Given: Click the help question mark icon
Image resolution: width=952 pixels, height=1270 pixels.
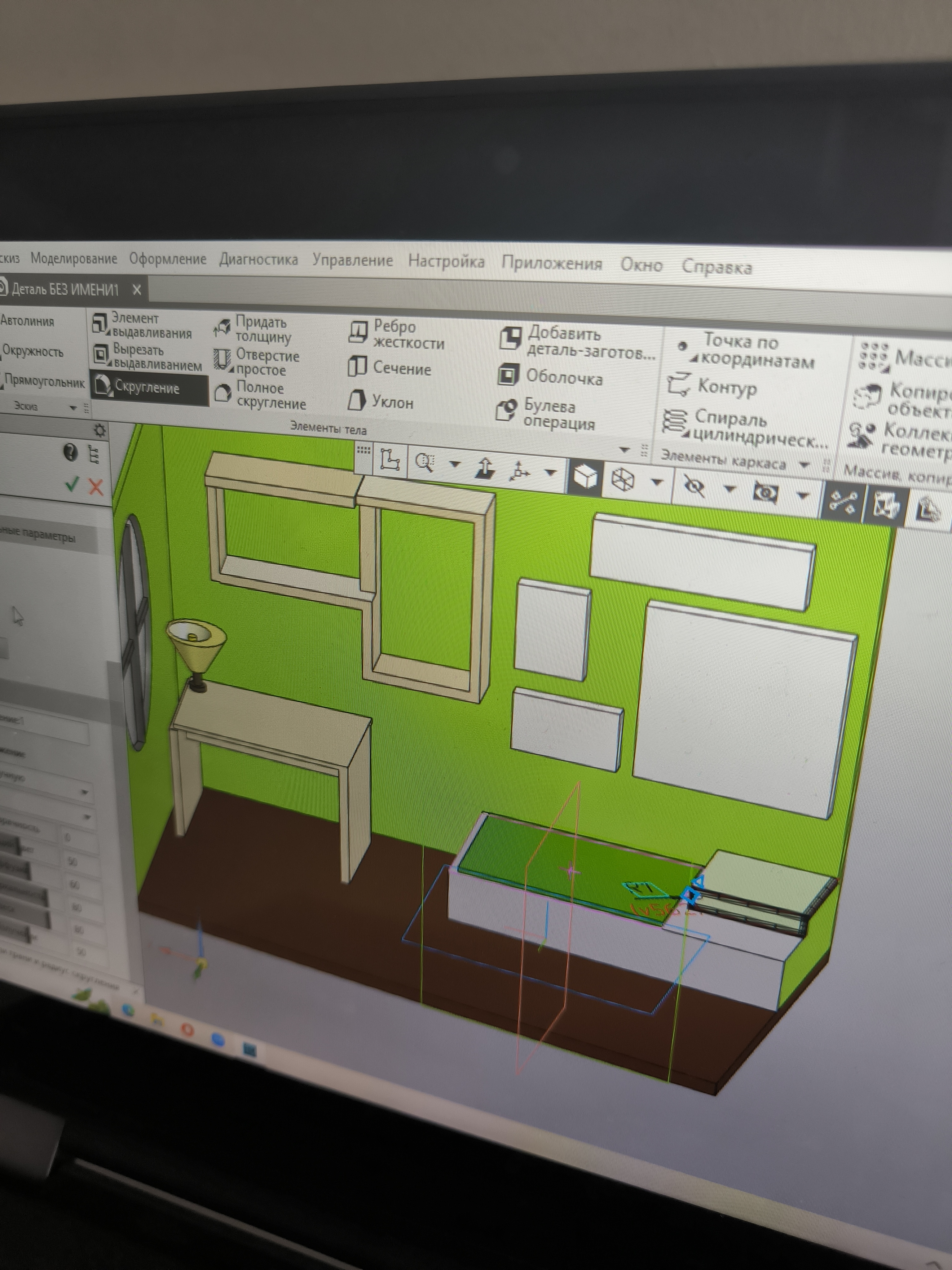Looking at the screenshot, I should tap(70, 453).
